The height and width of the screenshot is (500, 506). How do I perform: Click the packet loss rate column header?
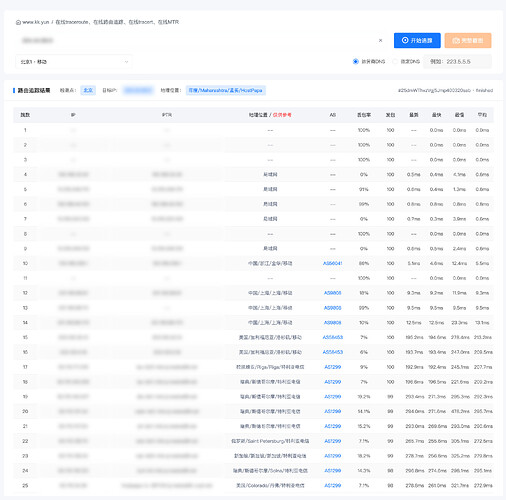(x=364, y=115)
